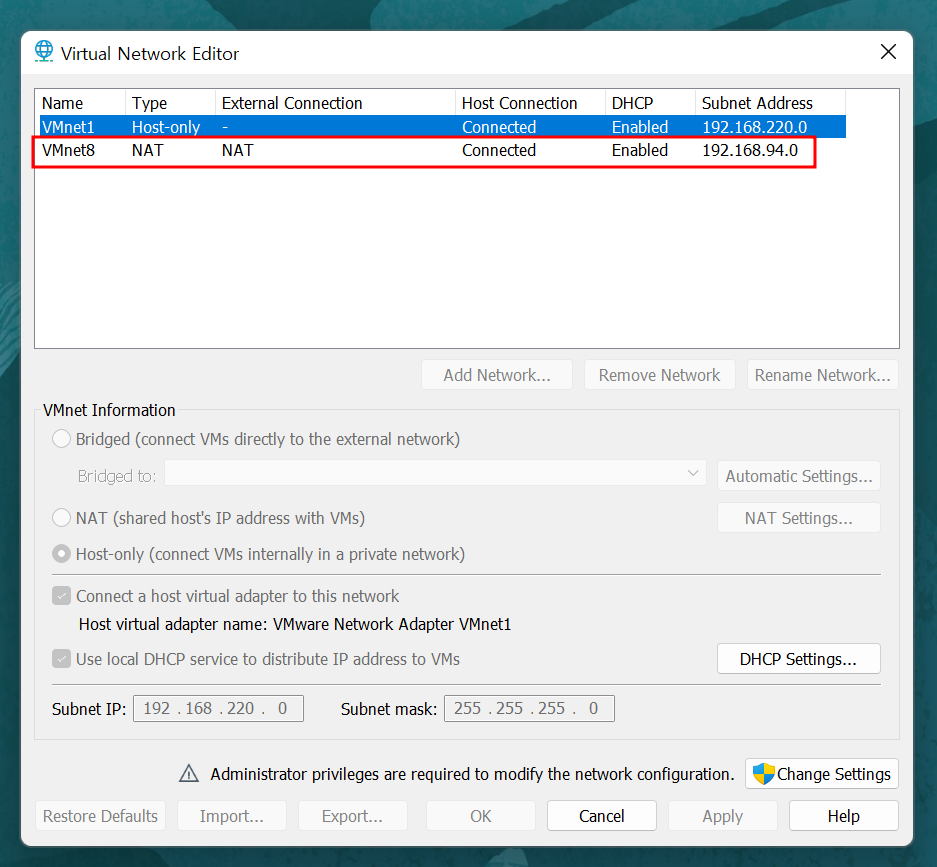
Task: Click Add Network button
Action: [x=497, y=375]
